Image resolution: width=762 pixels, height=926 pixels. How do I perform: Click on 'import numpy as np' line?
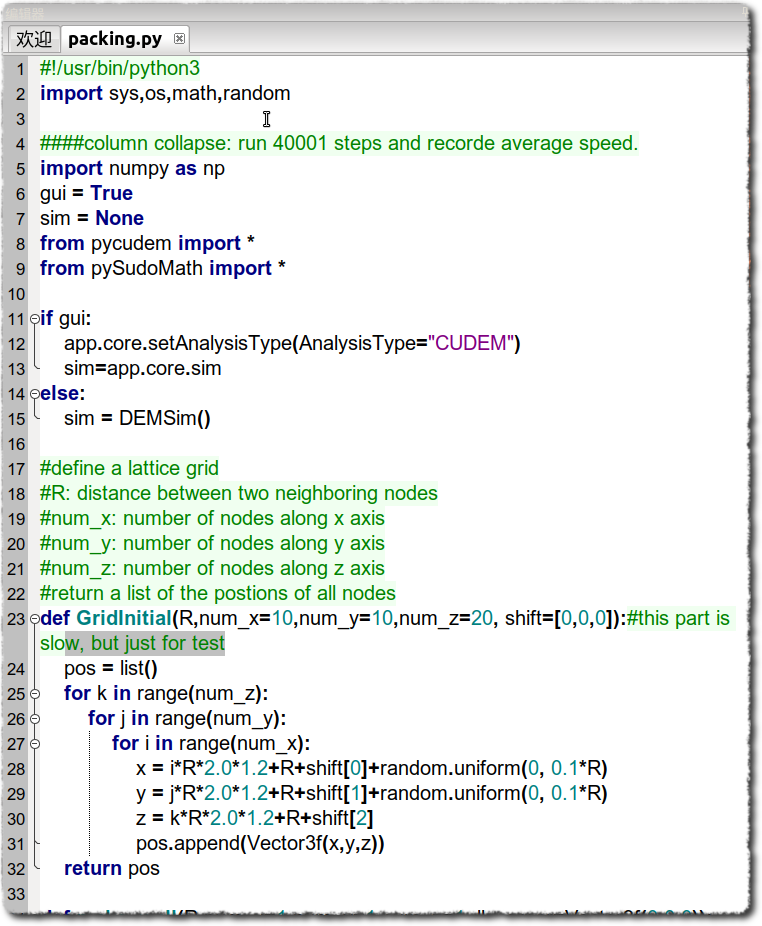pos(132,169)
